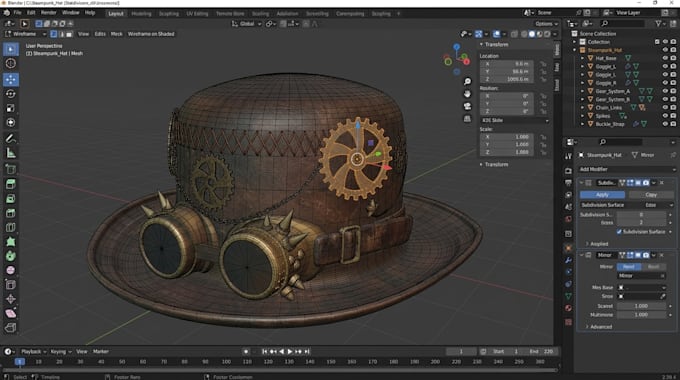Image resolution: width=680 pixels, height=380 pixels.
Task: Click Copy on the Subdivision modifier
Action: [651, 195]
